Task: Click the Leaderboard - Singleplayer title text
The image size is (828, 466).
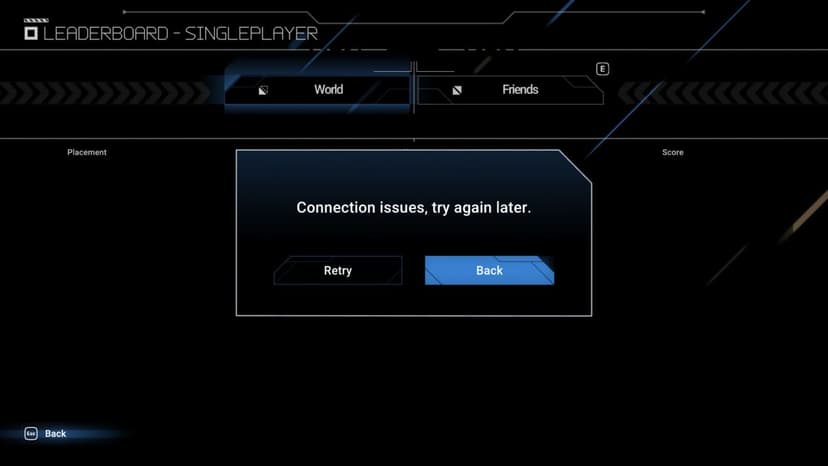Action: tap(180, 34)
